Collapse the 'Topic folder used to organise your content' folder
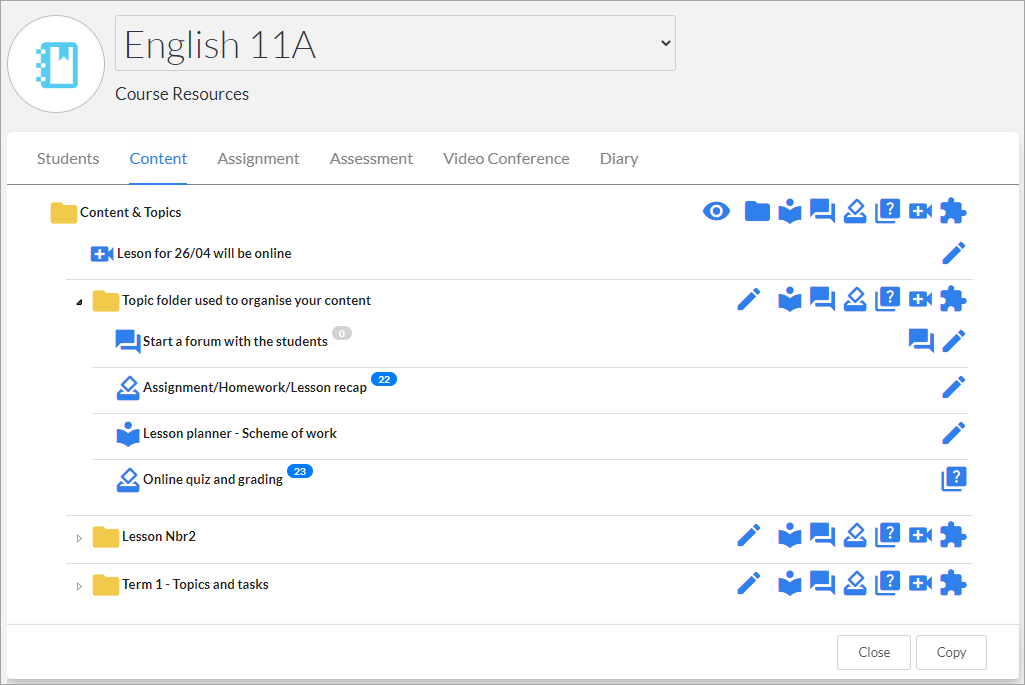Image resolution: width=1025 pixels, height=685 pixels. [x=79, y=302]
